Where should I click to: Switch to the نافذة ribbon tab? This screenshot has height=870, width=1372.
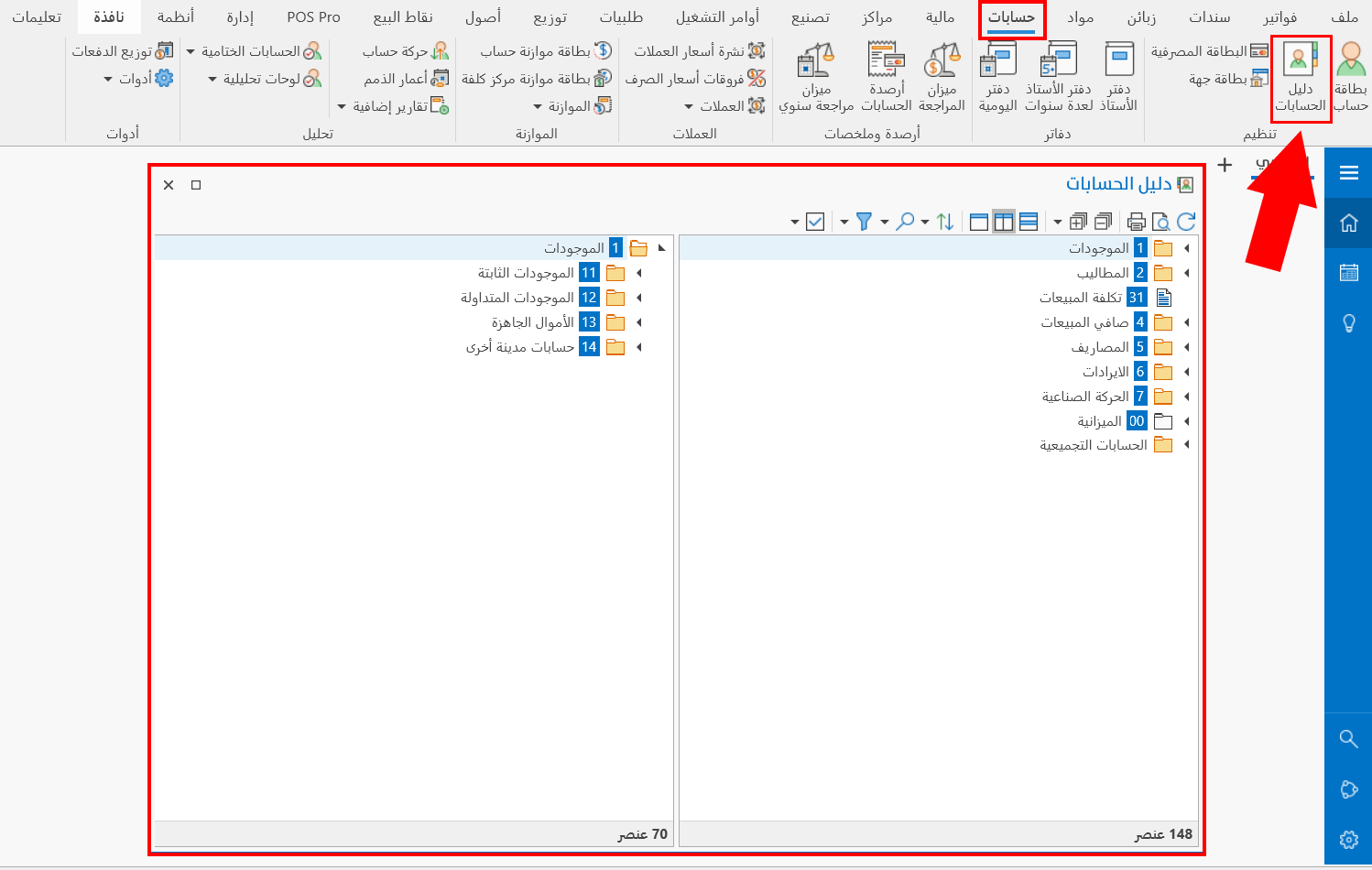109,16
